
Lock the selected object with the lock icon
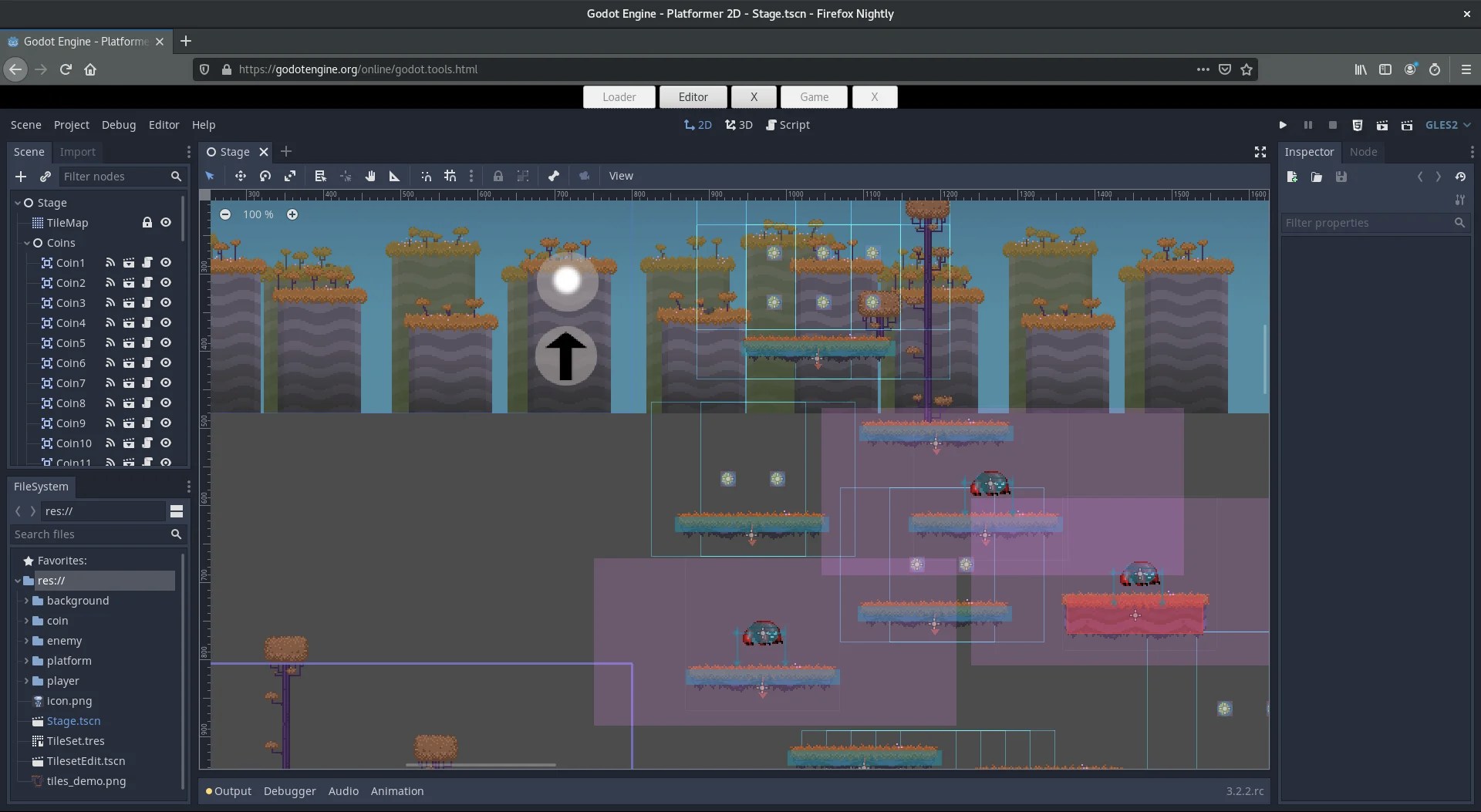pyautogui.click(x=498, y=176)
